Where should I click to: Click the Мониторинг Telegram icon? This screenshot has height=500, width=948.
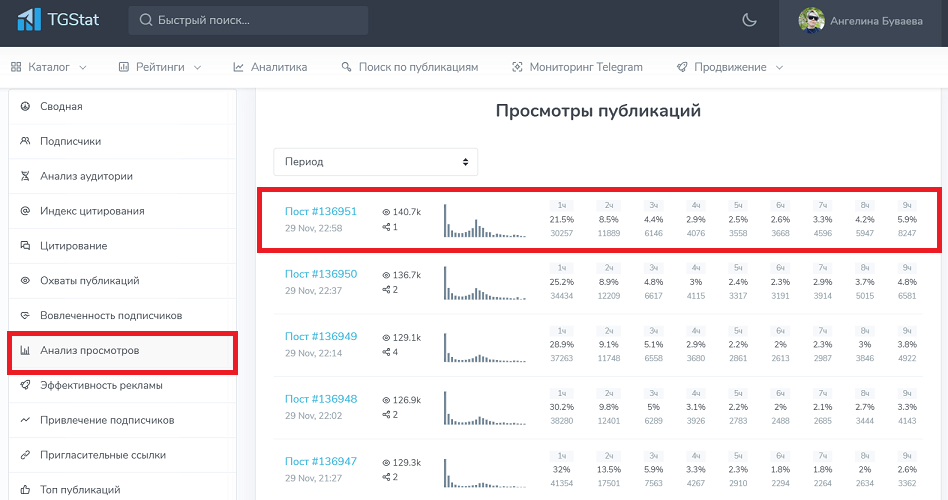(x=517, y=67)
